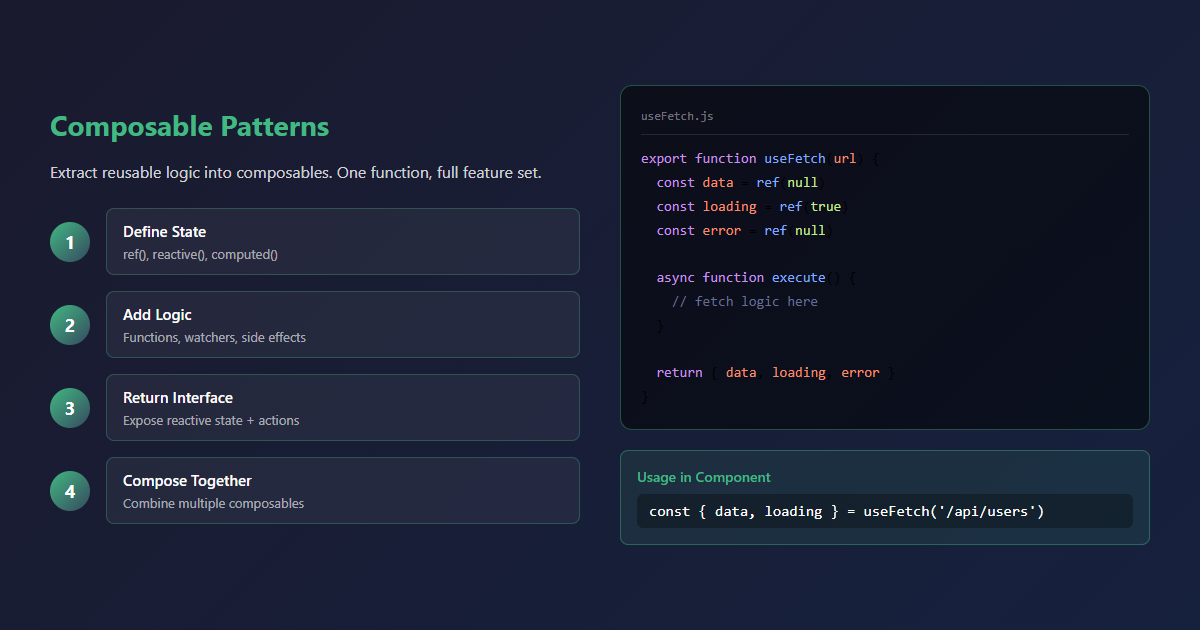Select the Define State card
Image resolution: width=1200 pixels, height=630 pixels.
click(x=343, y=241)
